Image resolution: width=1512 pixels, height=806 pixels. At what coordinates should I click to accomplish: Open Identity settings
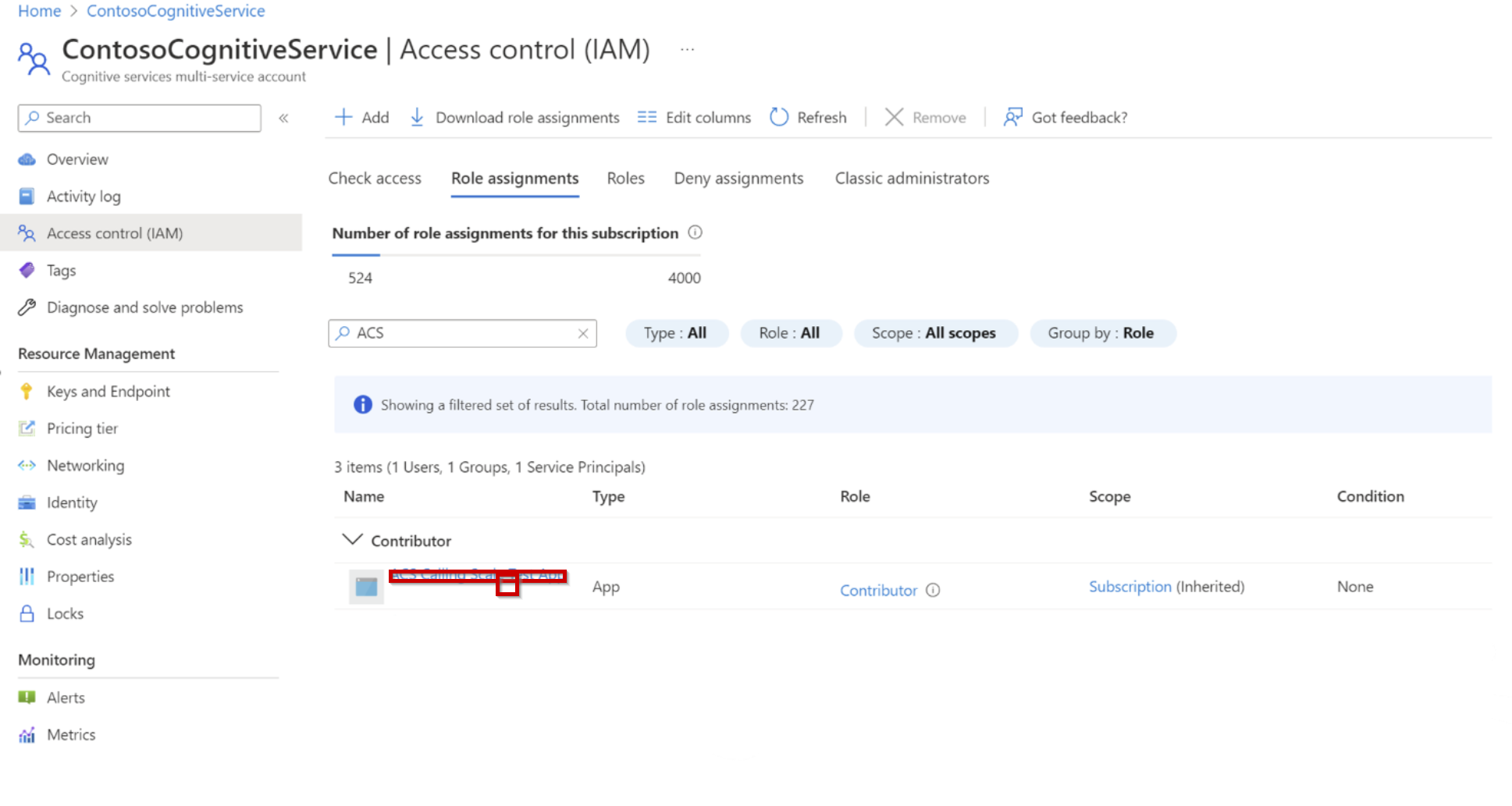click(x=72, y=502)
